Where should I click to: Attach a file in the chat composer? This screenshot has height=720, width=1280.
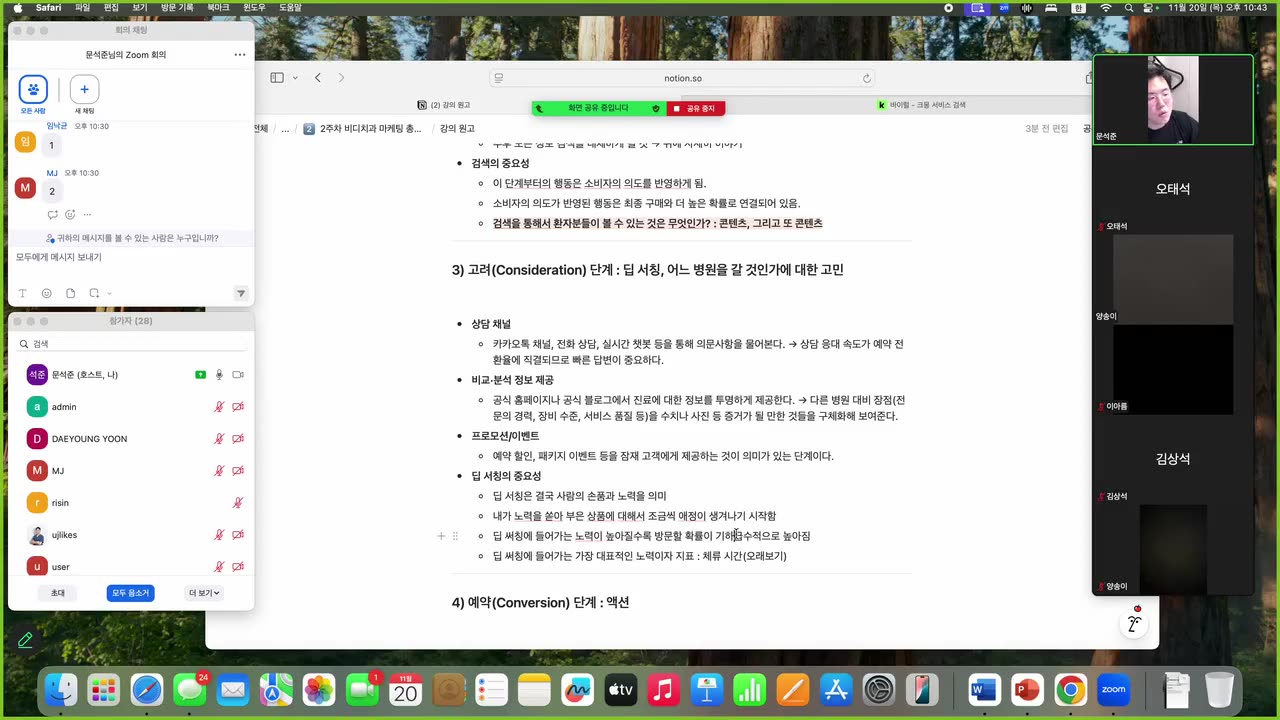coord(70,293)
